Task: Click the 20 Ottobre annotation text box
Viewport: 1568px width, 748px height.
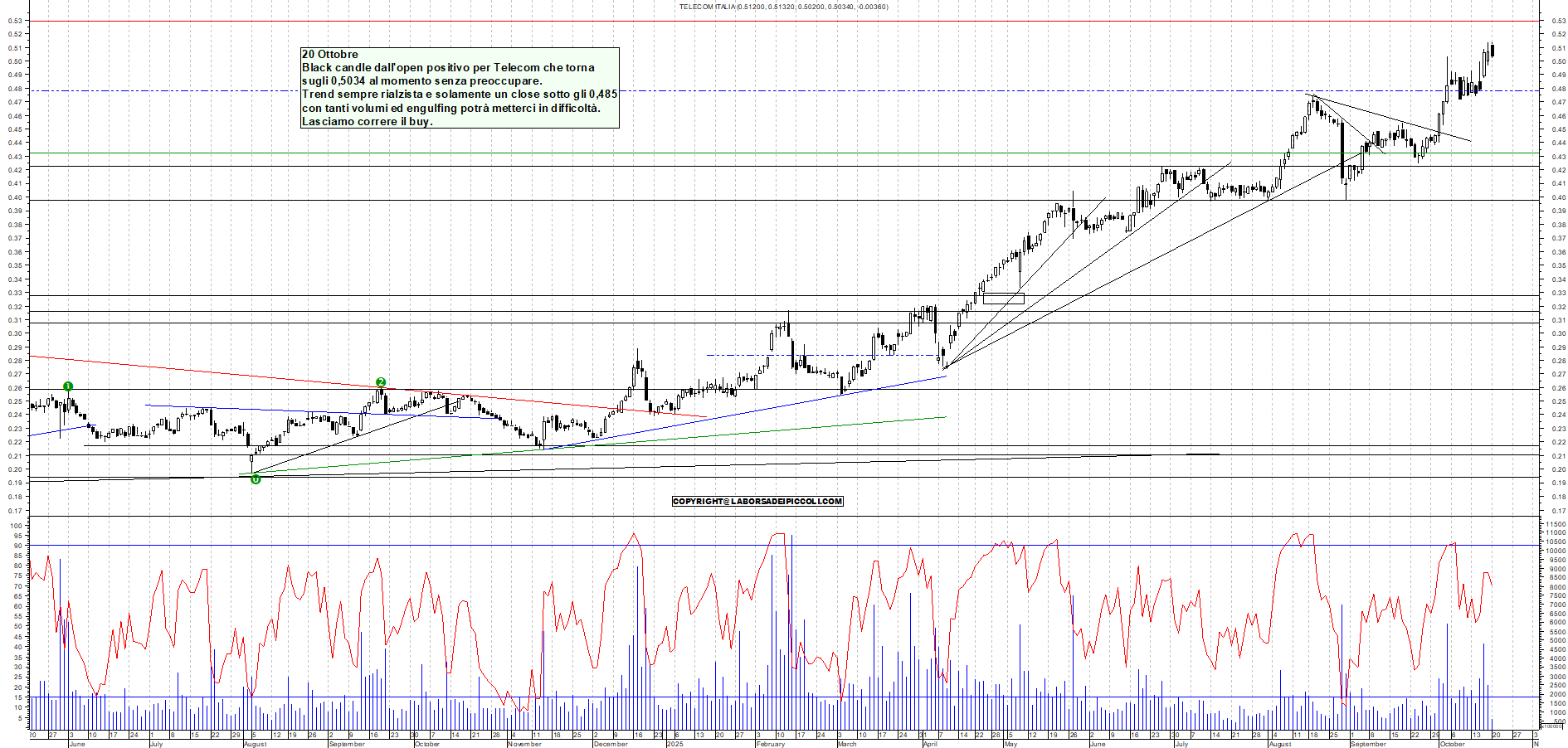Action: tap(460, 88)
